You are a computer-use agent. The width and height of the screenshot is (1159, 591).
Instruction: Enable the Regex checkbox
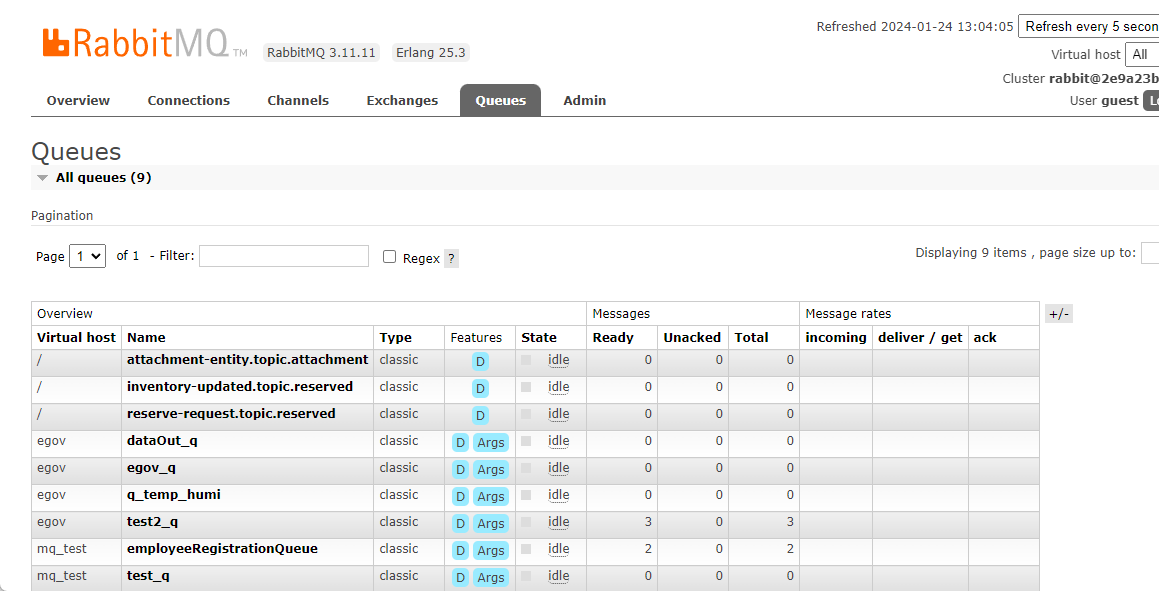[390, 257]
